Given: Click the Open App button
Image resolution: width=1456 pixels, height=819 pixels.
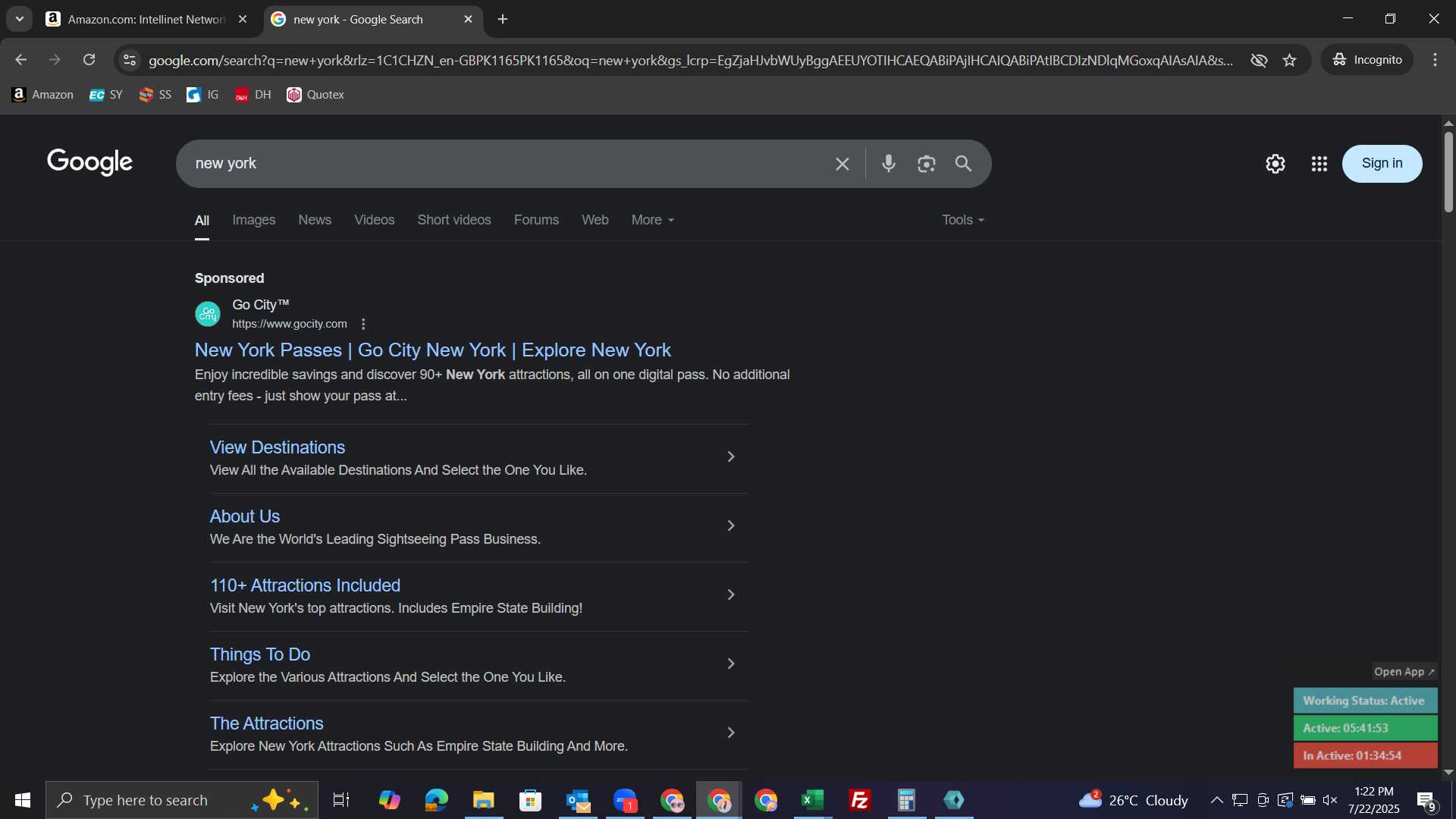Looking at the screenshot, I should point(1404,672).
